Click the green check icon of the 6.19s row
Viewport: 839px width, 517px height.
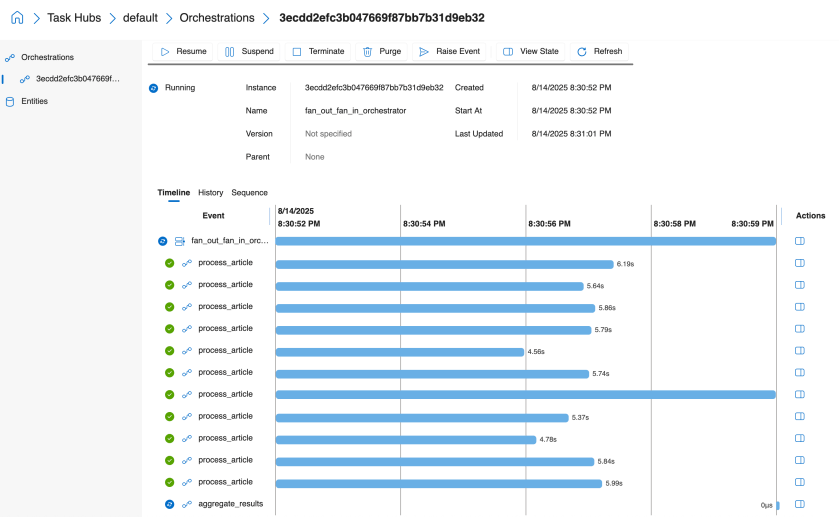[x=170, y=263]
